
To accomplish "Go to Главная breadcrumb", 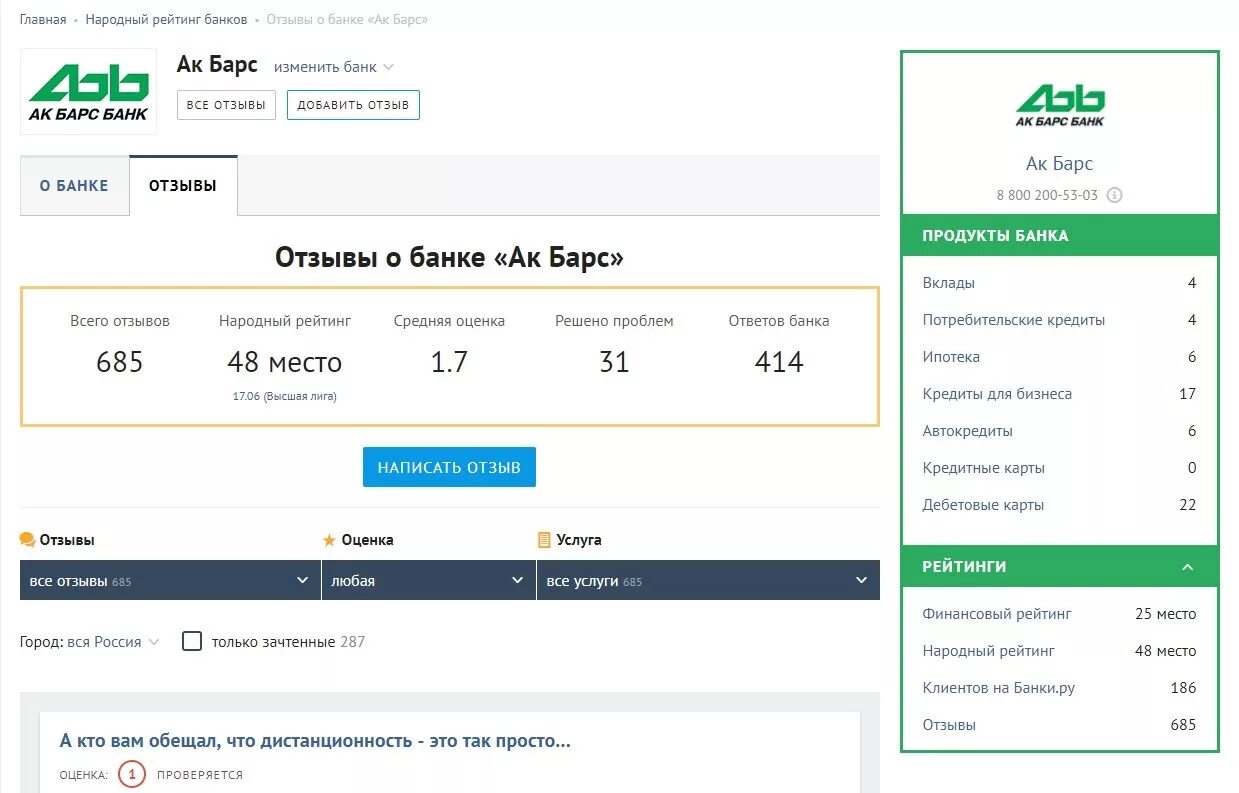I will [x=43, y=20].
